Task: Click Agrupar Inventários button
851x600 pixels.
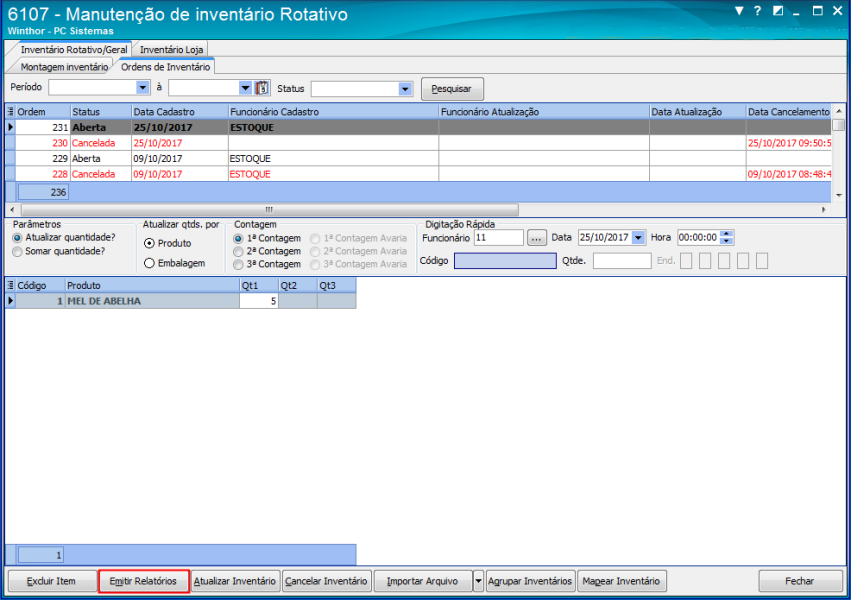Action: click(530, 581)
